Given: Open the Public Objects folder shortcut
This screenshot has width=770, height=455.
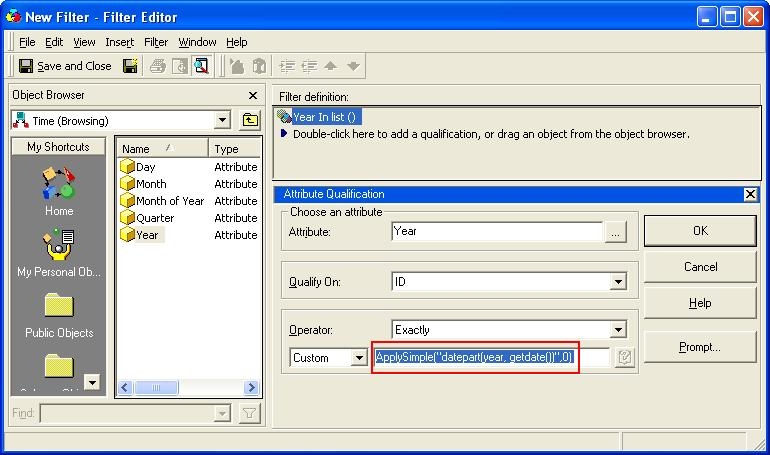Looking at the screenshot, I should point(59,313).
